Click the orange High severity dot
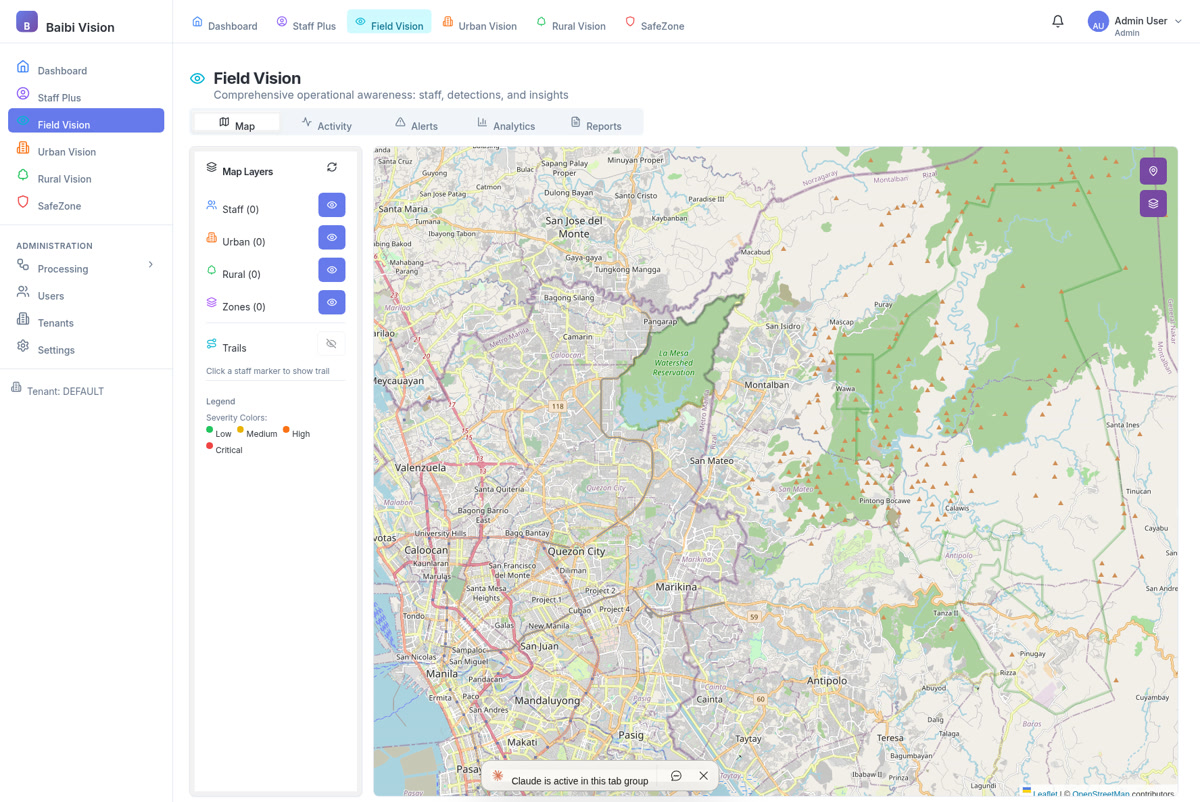 point(286,430)
